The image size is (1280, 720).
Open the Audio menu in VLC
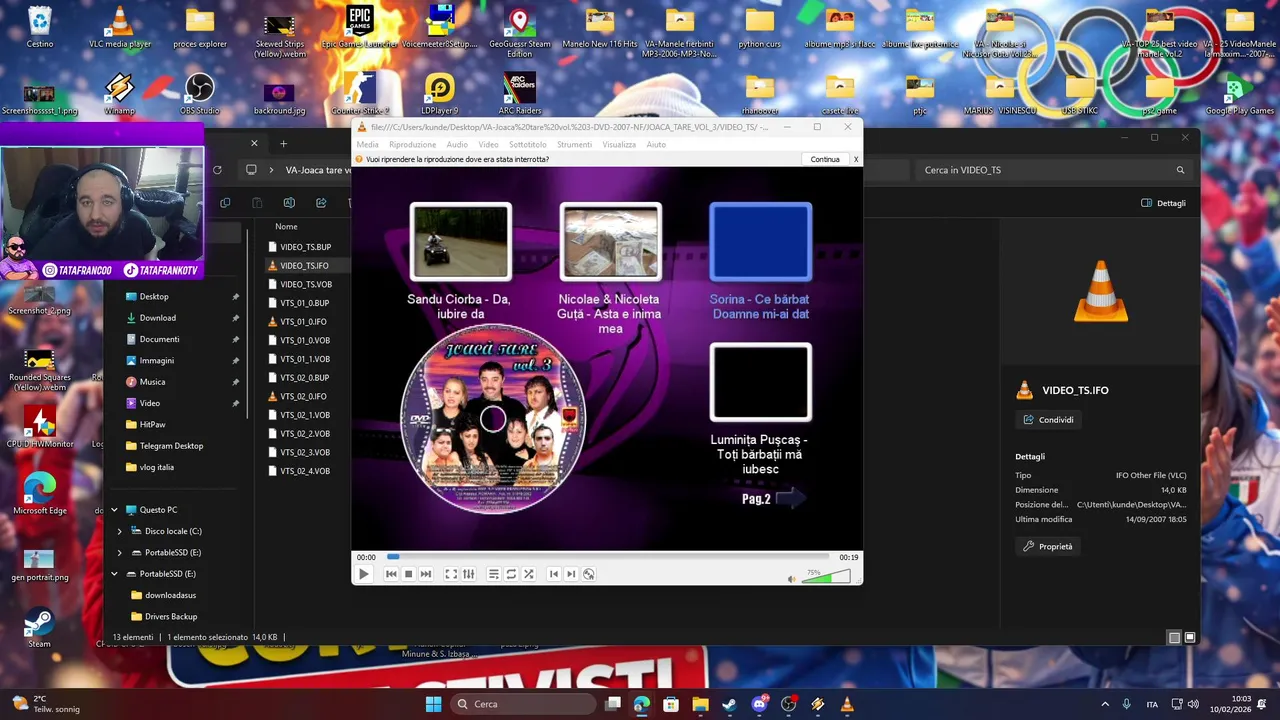pyautogui.click(x=457, y=144)
